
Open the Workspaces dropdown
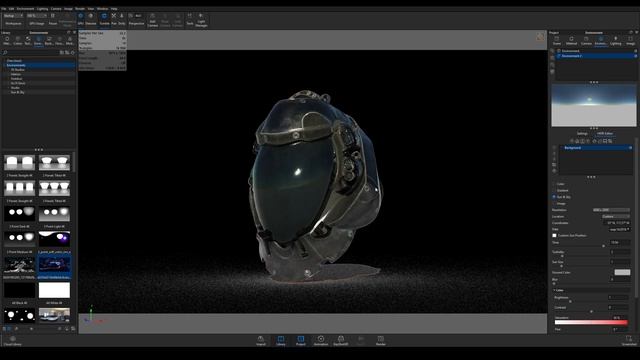click(x=13, y=16)
